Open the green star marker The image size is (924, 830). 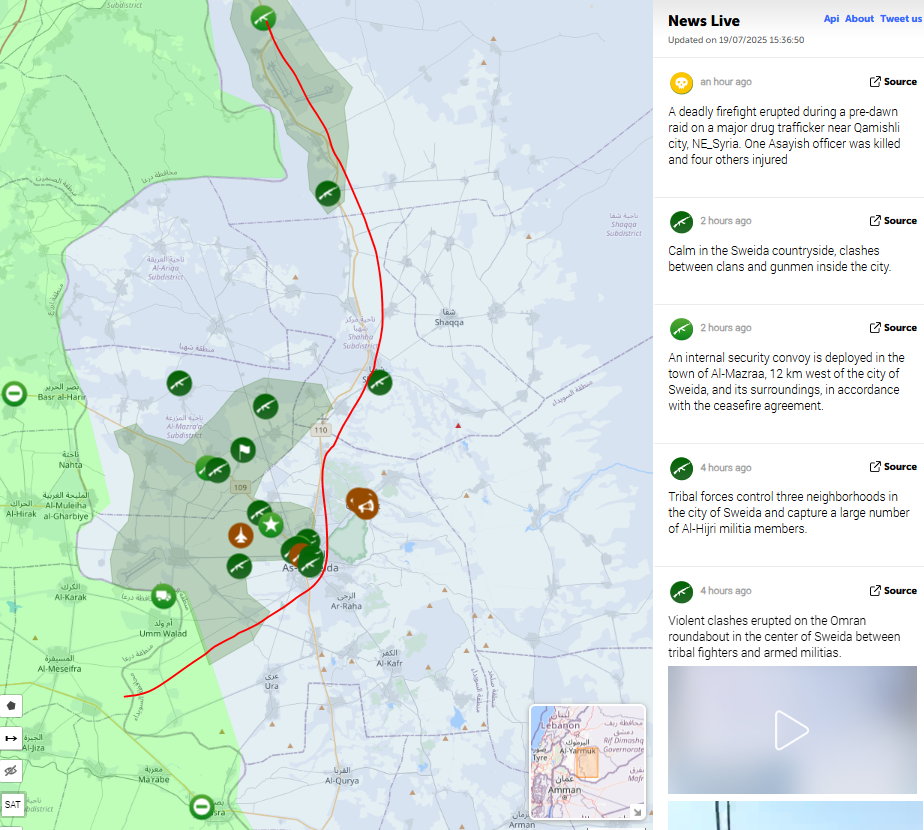tap(270, 524)
